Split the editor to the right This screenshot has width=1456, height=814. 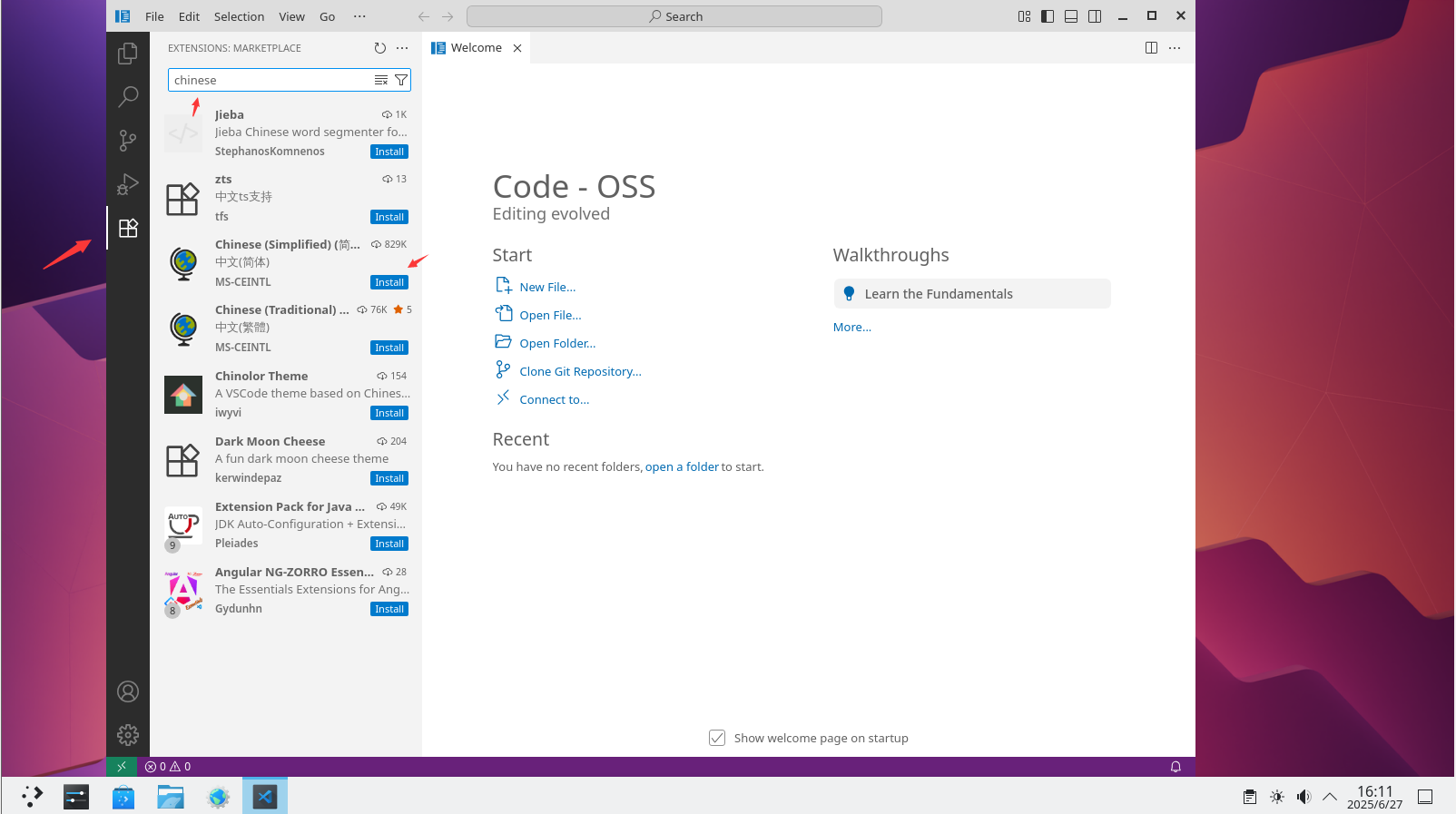click(x=1151, y=48)
